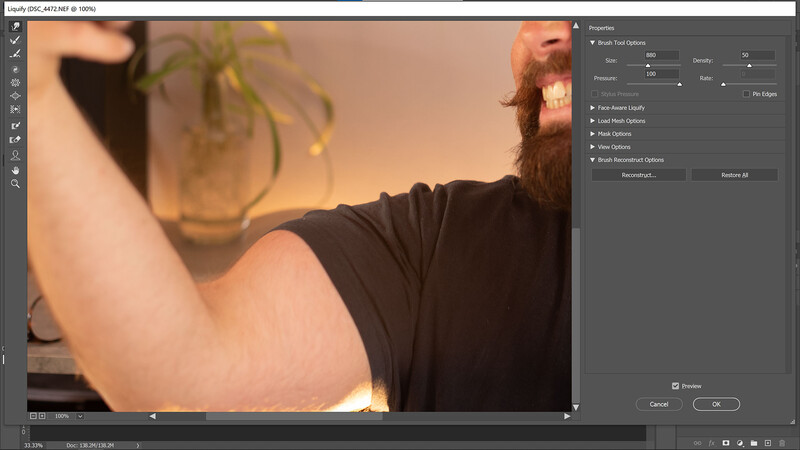Collapse the Brush Tool Options section
The image size is (800, 450).
(592, 43)
